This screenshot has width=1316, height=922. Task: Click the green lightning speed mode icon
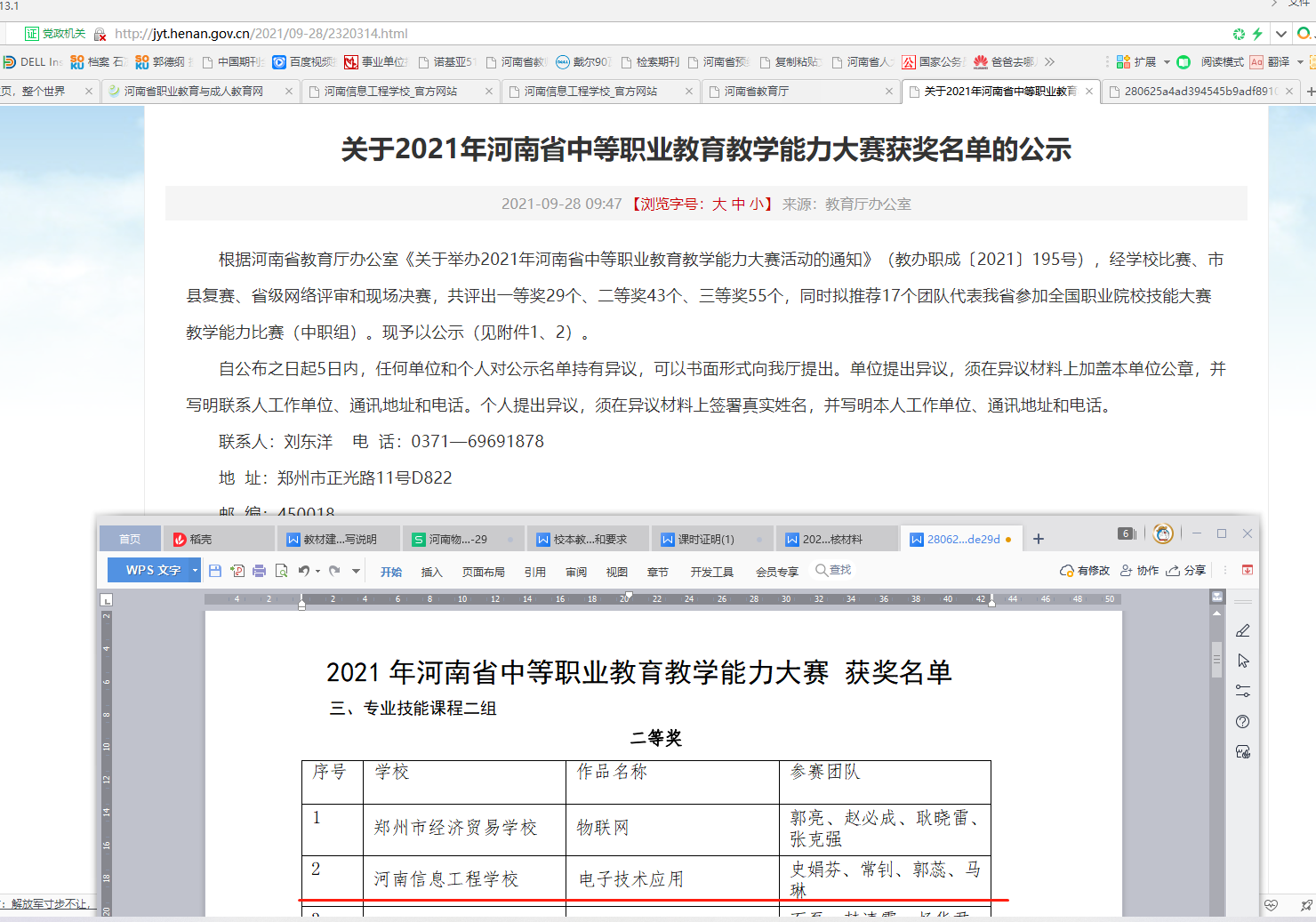point(1257,34)
